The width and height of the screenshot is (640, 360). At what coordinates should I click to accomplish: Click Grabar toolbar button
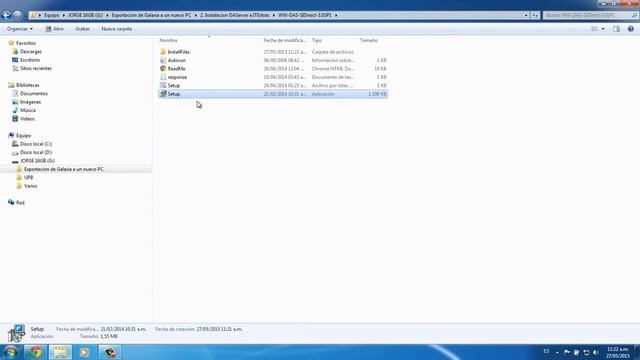coord(82,29)
